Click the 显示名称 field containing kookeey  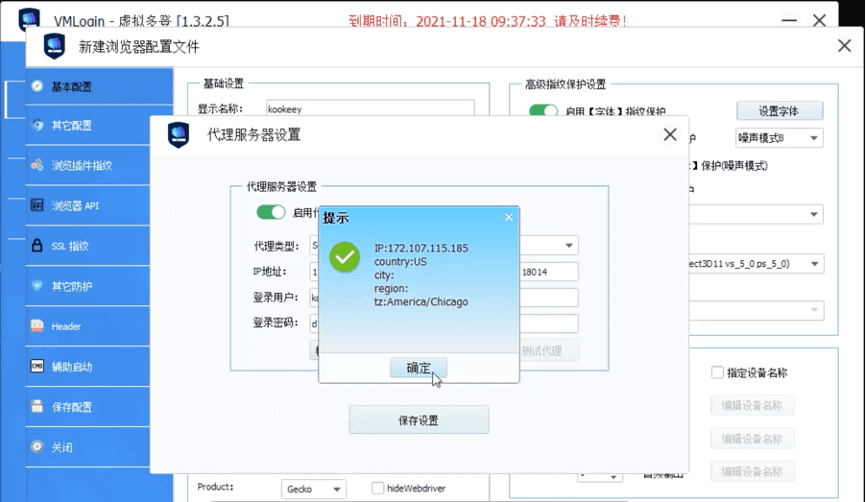pyautogui.click(x=369, y=108)
